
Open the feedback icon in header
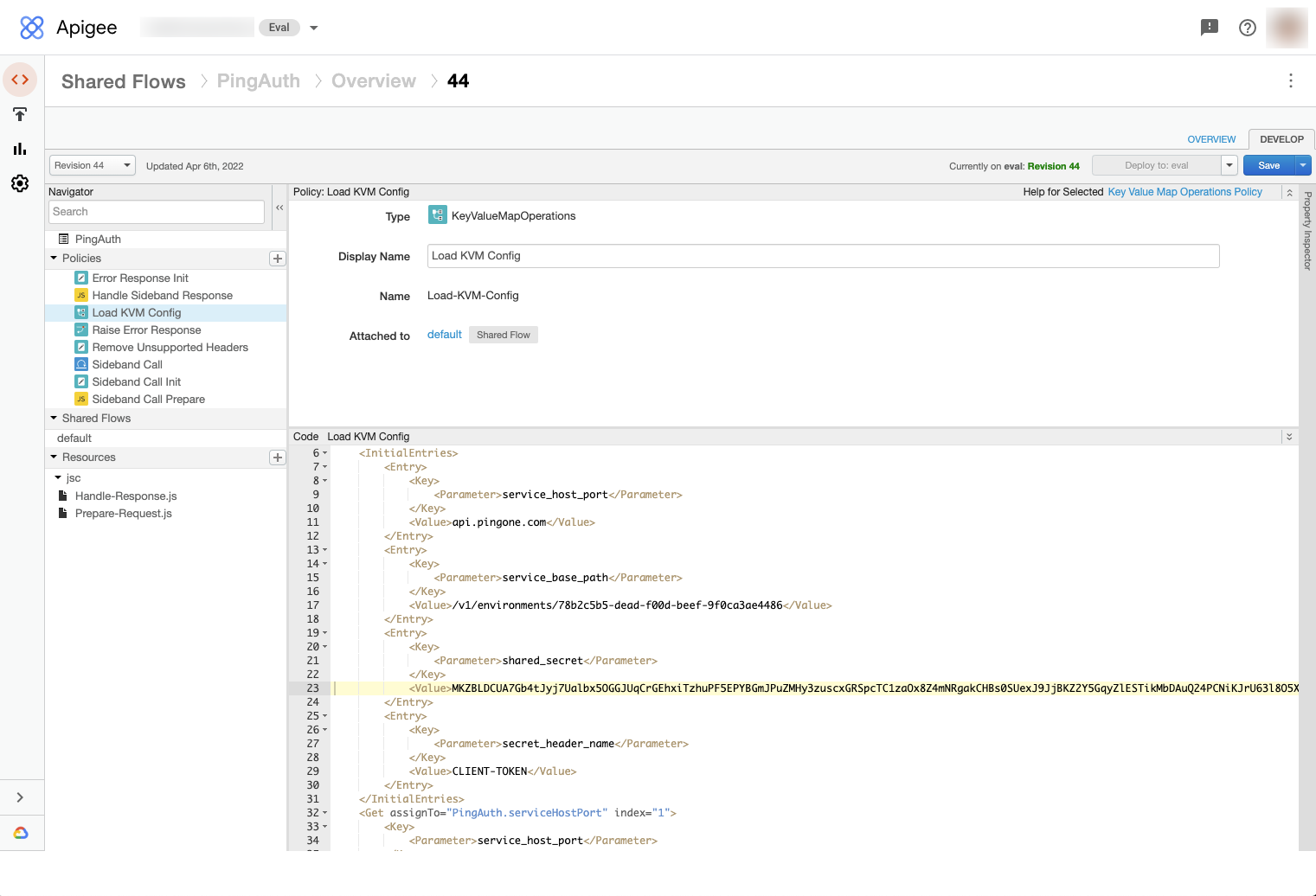coord(1210,28)
